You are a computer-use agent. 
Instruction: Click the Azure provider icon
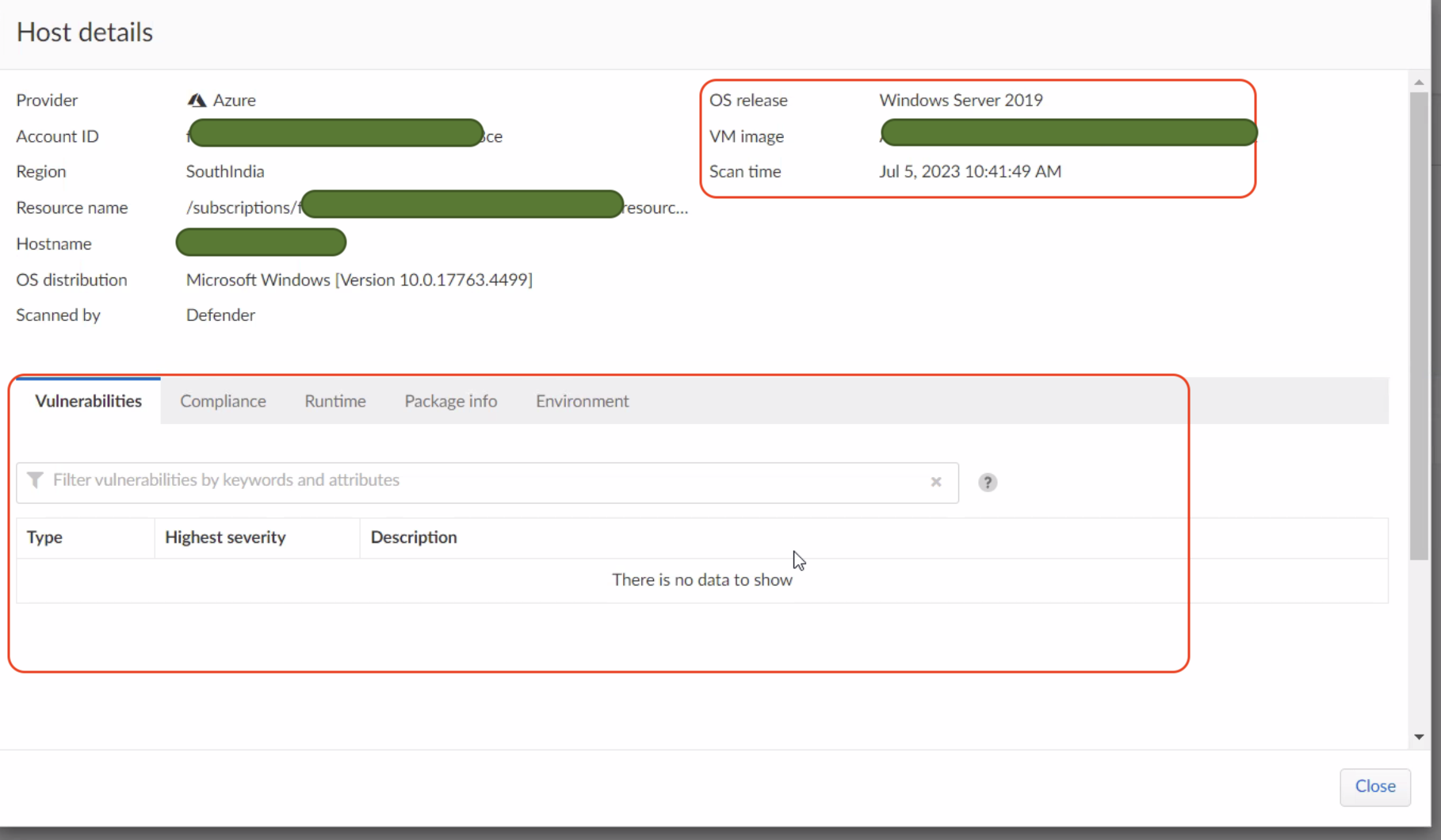(197, 100)
